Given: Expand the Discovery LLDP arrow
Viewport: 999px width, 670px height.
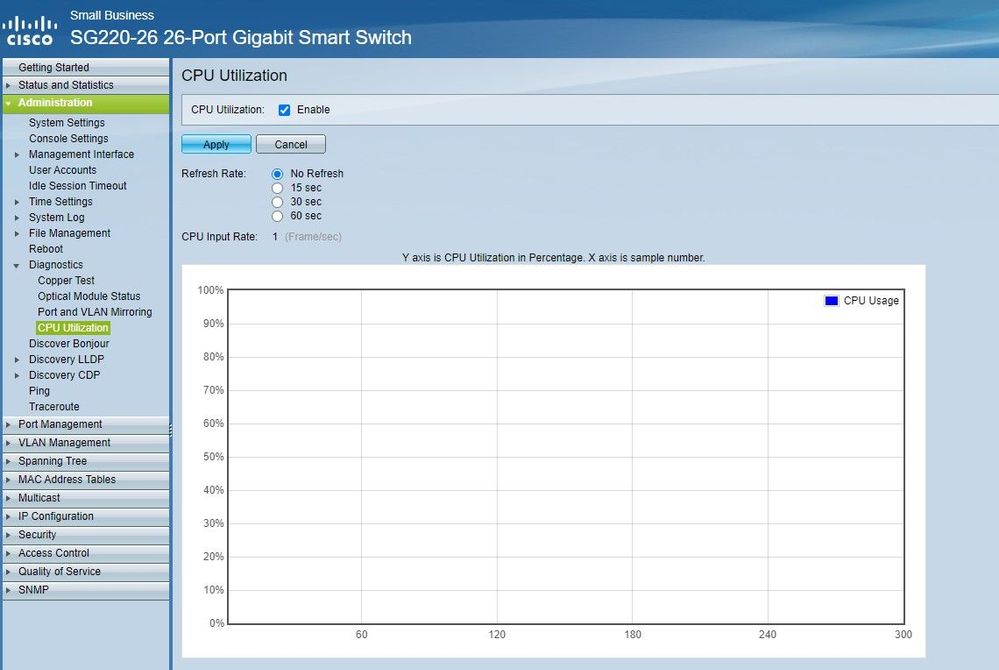Looking at the screenshot, I should coord(17,360).
